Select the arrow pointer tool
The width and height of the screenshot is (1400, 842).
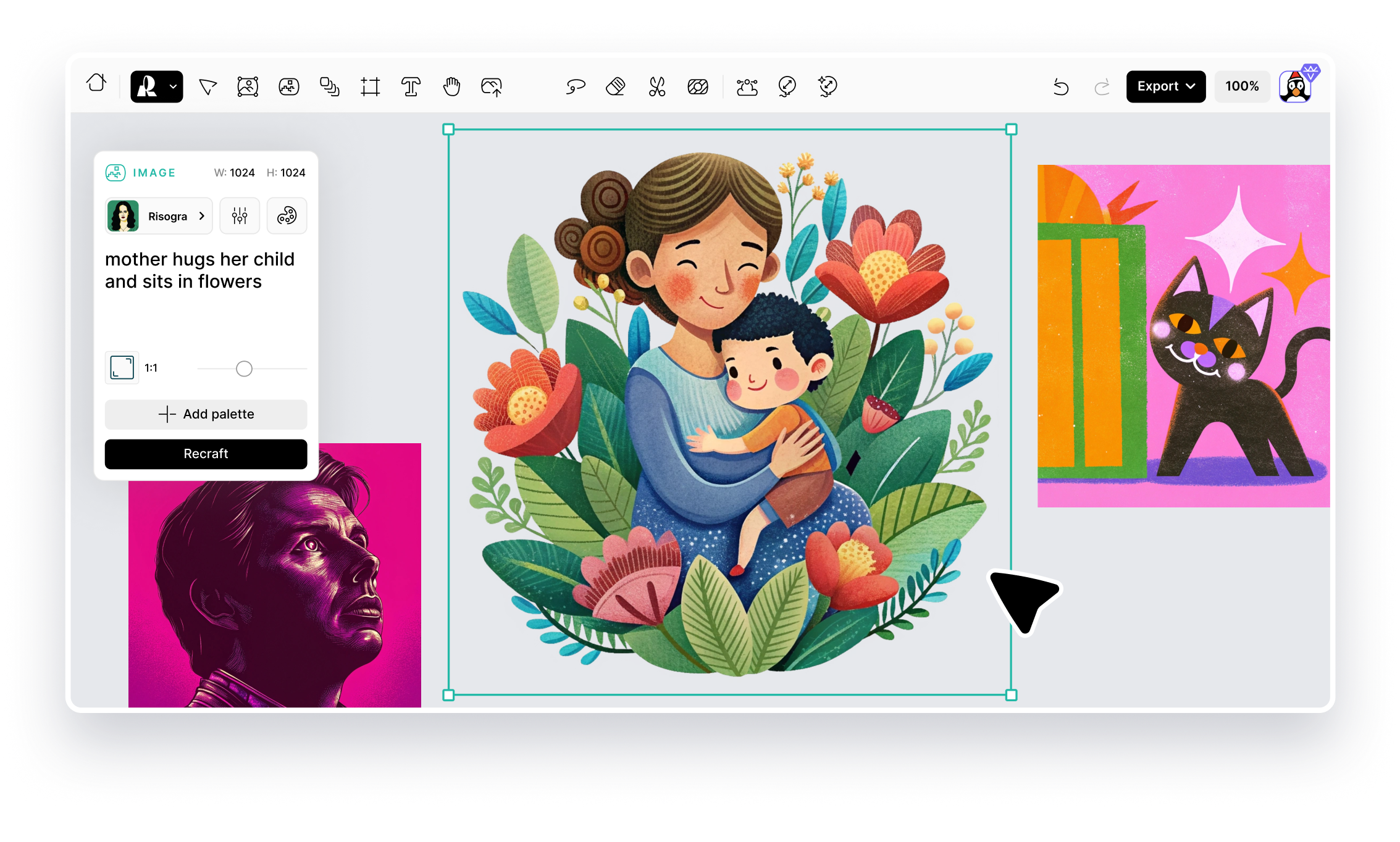pos(208,86)
